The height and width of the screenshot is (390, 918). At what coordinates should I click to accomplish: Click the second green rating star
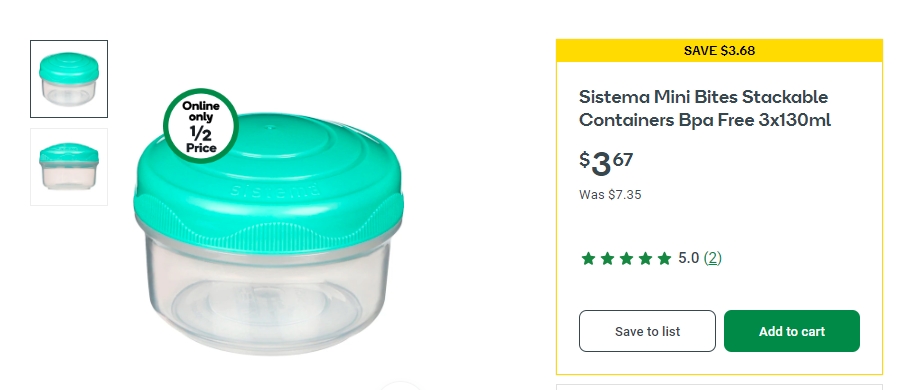point(607,258)
